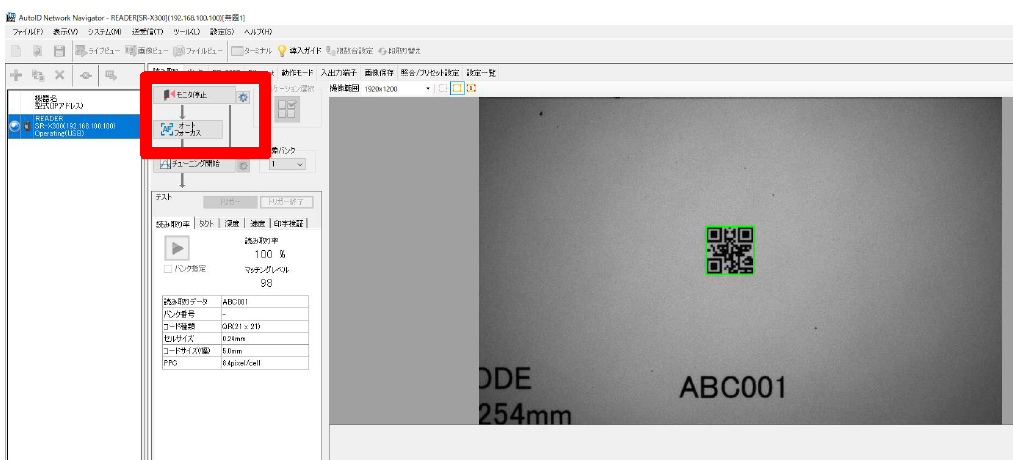This screenshot has width=1013, height=460.
Task: Open ライブビュー live view
Action: (x=98, y=50)
